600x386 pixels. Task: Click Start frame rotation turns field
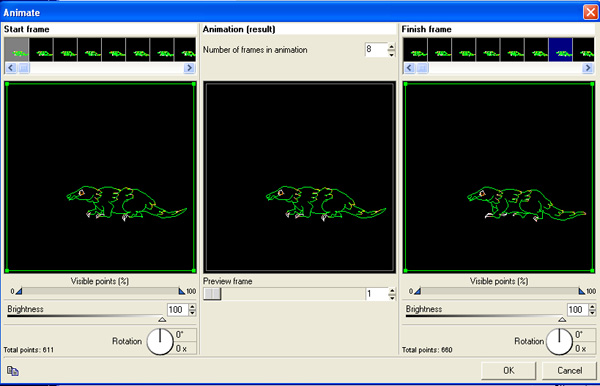pyautogui.click(x=186, y=349)
